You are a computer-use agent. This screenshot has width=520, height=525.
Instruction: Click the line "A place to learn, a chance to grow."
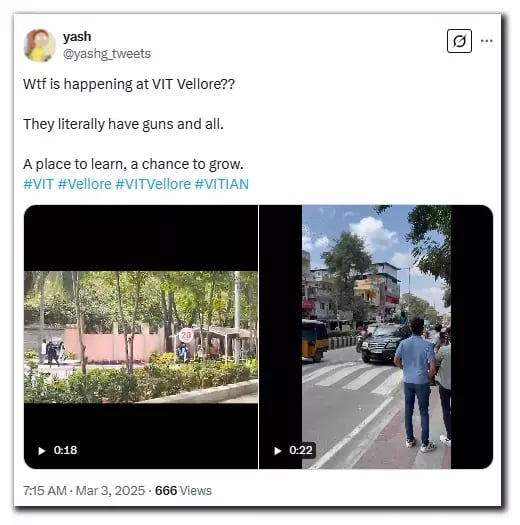click(x=133, y=164)
